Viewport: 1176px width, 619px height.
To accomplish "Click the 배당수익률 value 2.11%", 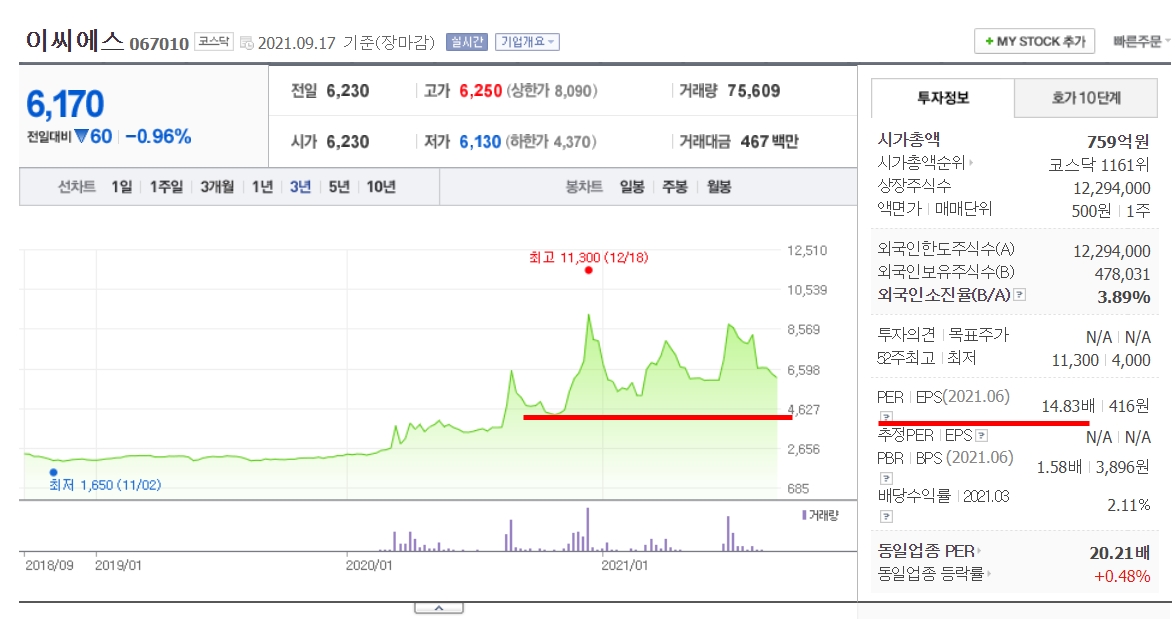I will pyautogui.click(x=1129, y=505).
